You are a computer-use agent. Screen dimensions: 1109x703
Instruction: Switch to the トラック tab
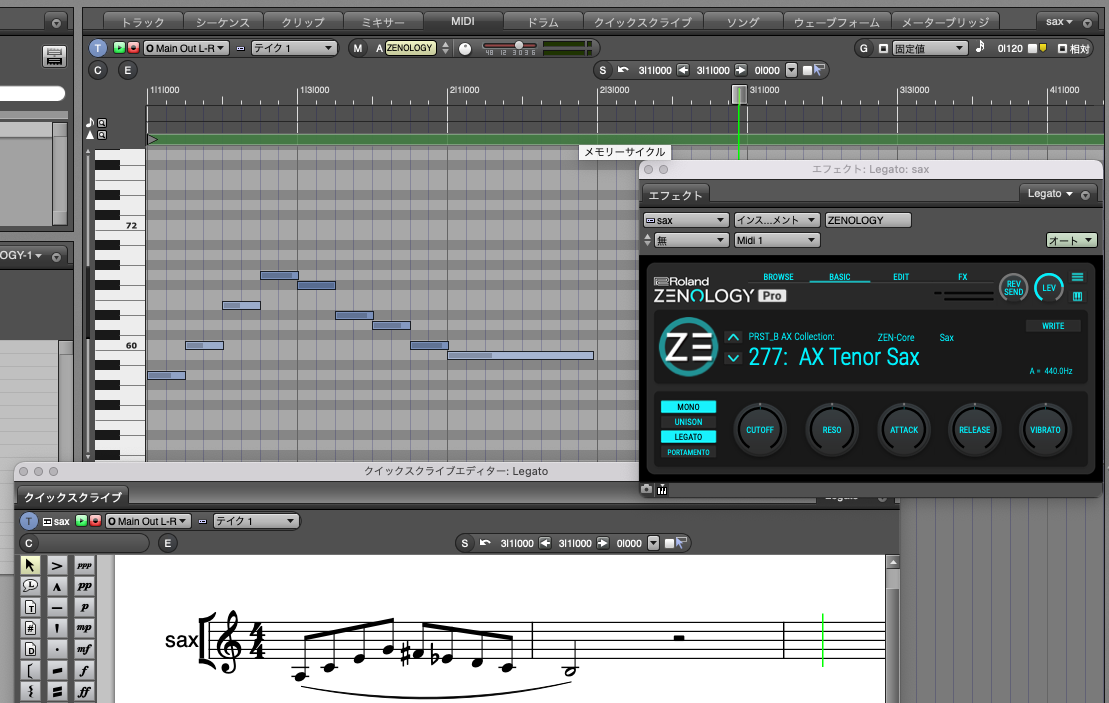[144, 22]
